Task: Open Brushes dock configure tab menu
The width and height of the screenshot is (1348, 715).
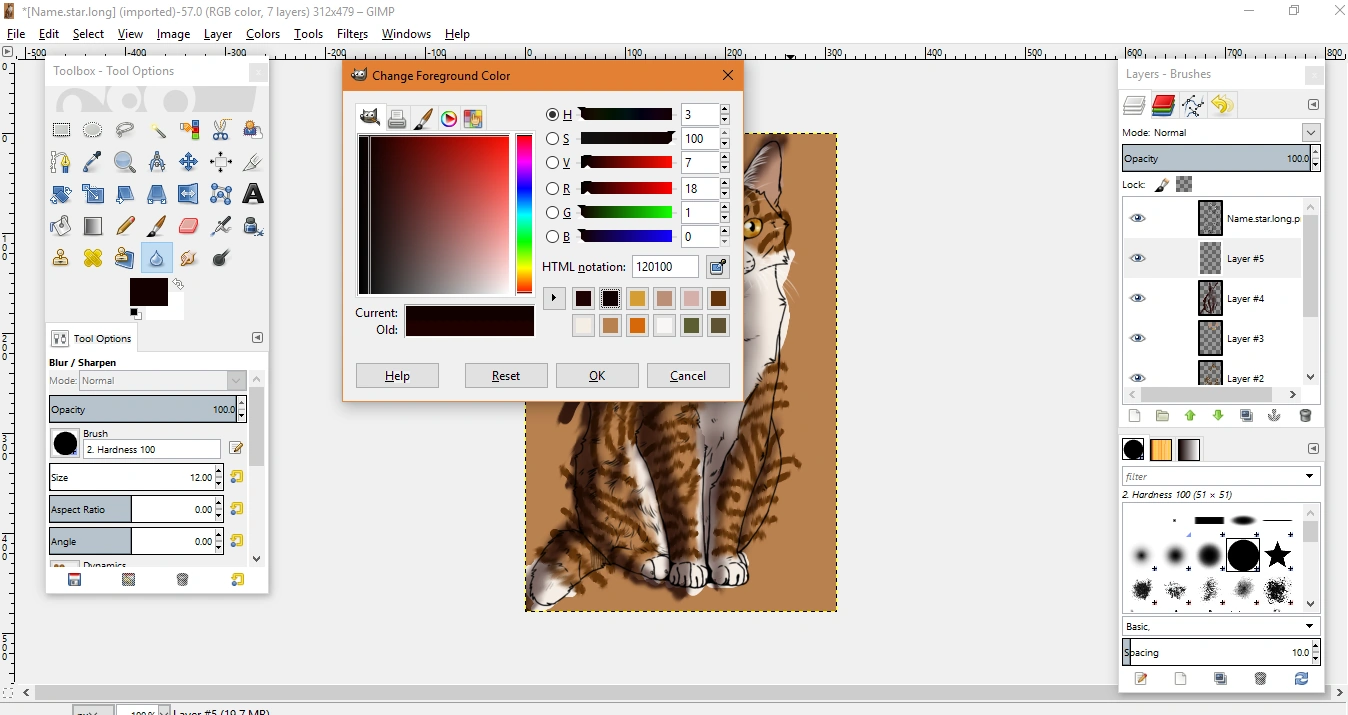Action: [x=1314, y=449]
